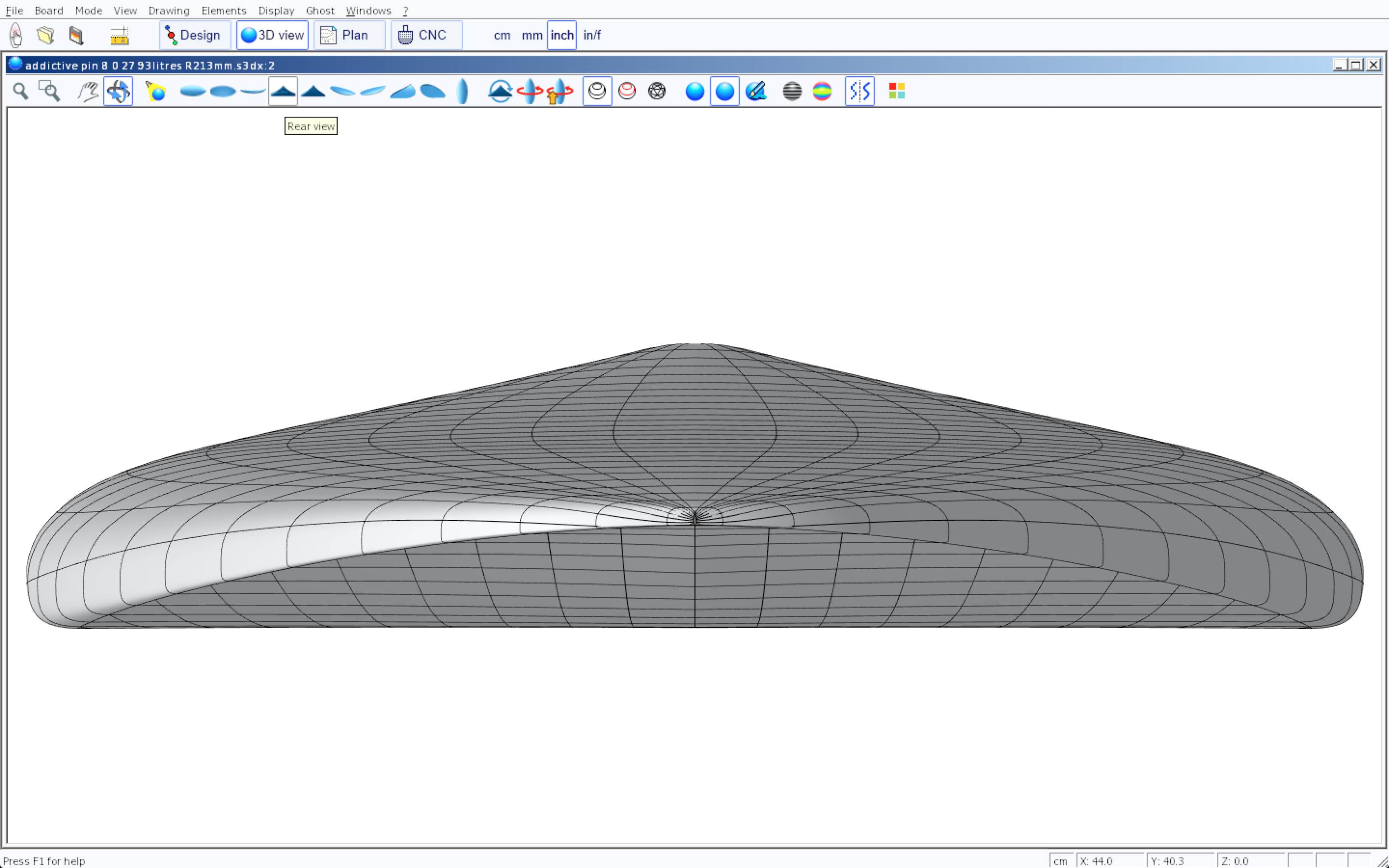
Task: Switch to Design mode
Action: pos(194,35)
